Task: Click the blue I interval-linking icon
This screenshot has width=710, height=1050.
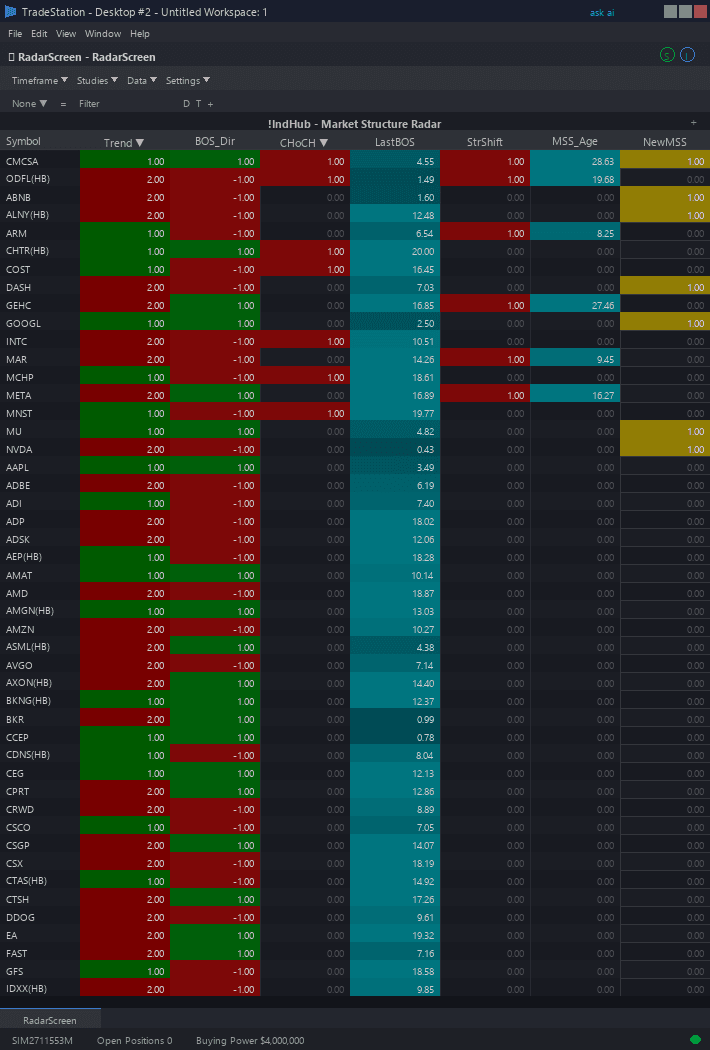Action: point(687,54)
